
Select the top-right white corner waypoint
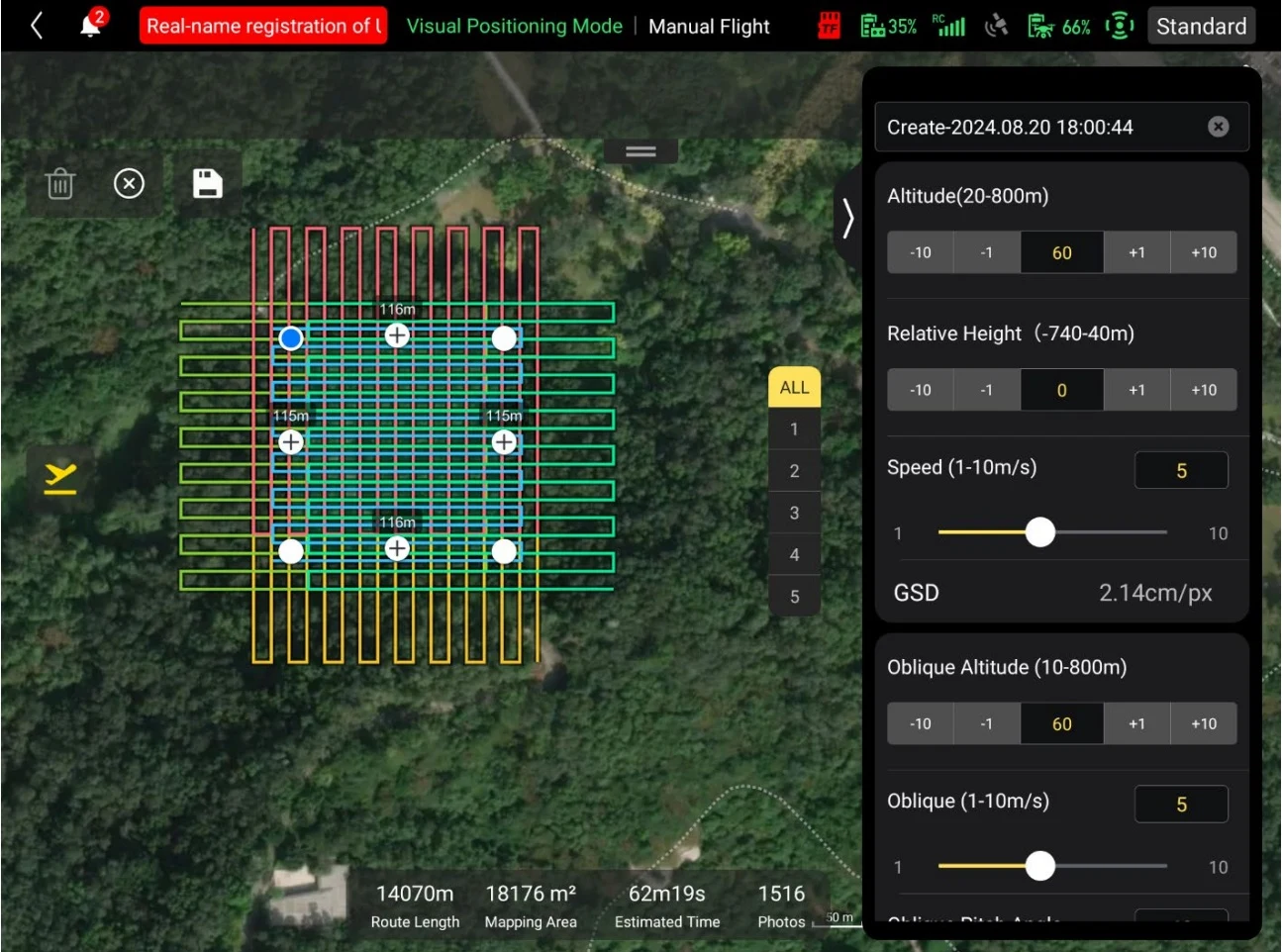tap(504, 338)
